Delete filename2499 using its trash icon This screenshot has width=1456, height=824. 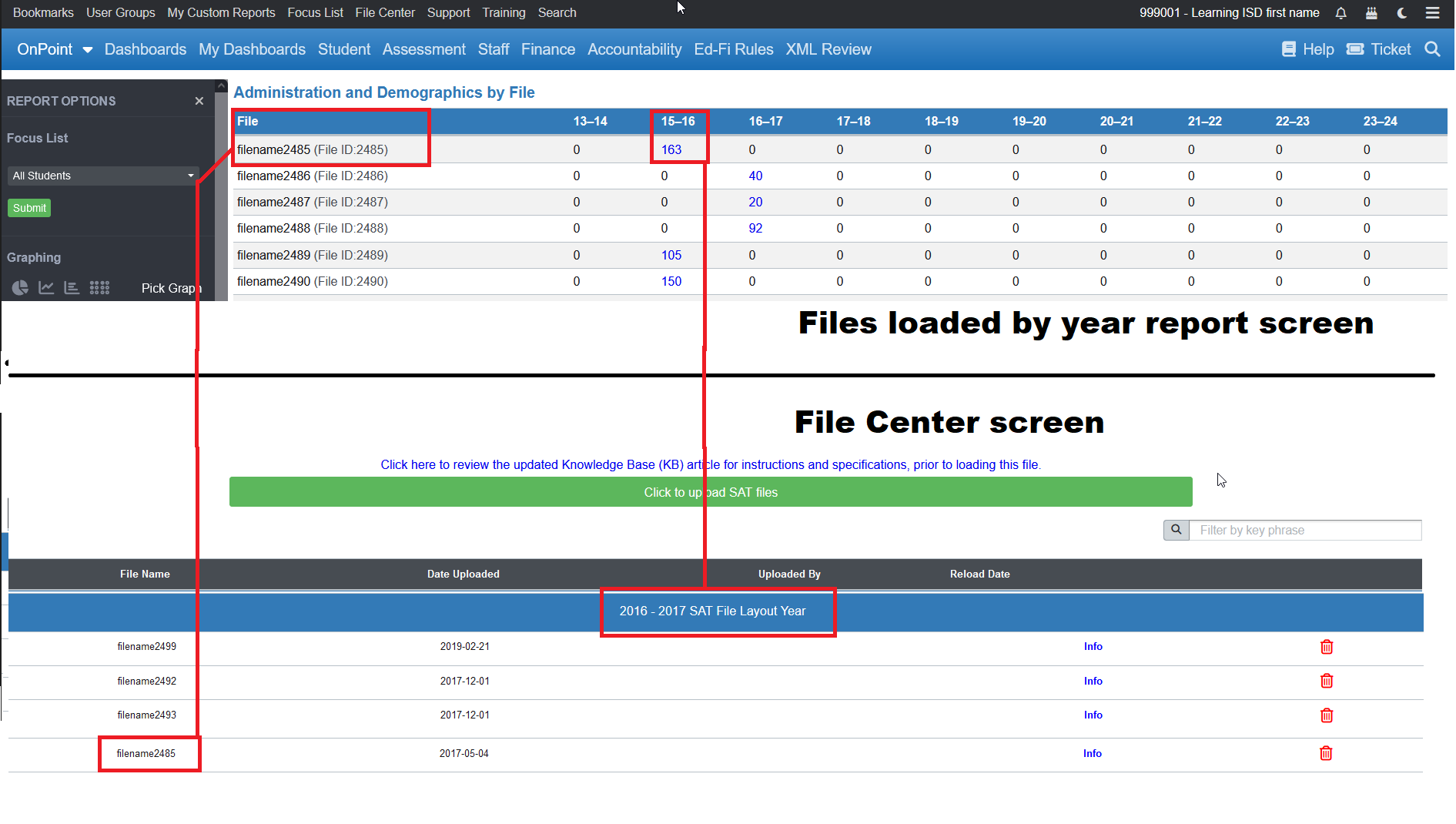(x=1327, y=647)
